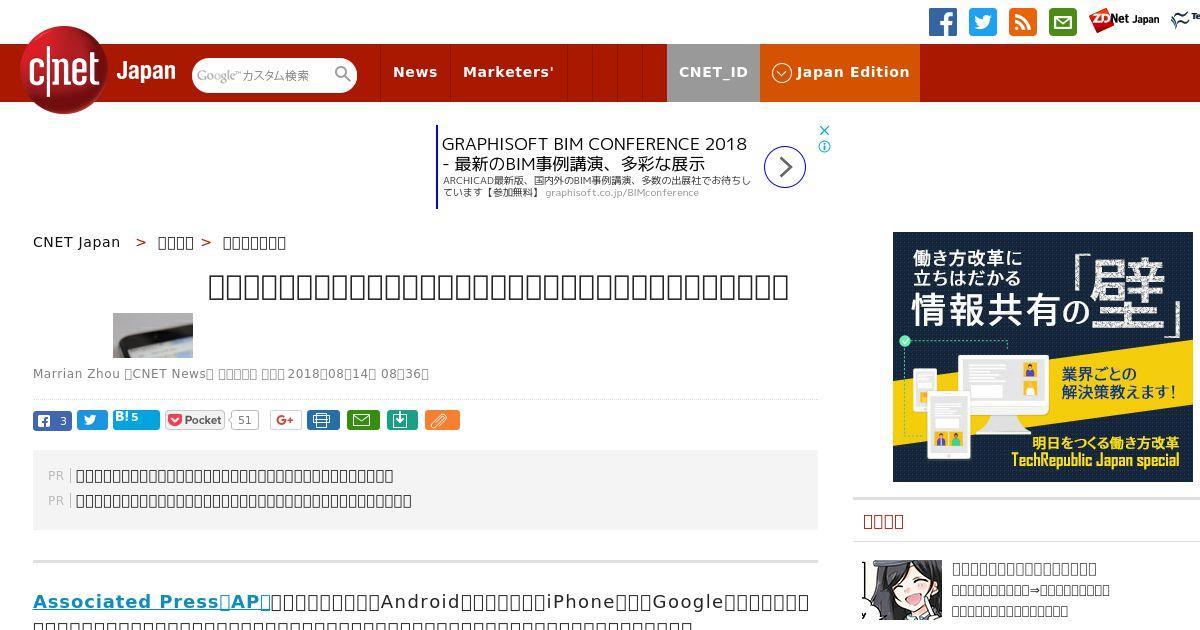Click the Pocket count bubble 51
The width and height of the screenshot is (1200, 630).
pyautogui.click(x=245, y=420)
